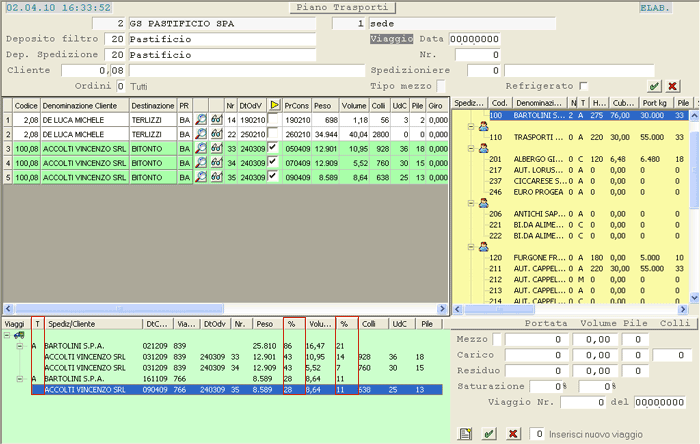Click Colli column header in orders grid

(379, 106)
